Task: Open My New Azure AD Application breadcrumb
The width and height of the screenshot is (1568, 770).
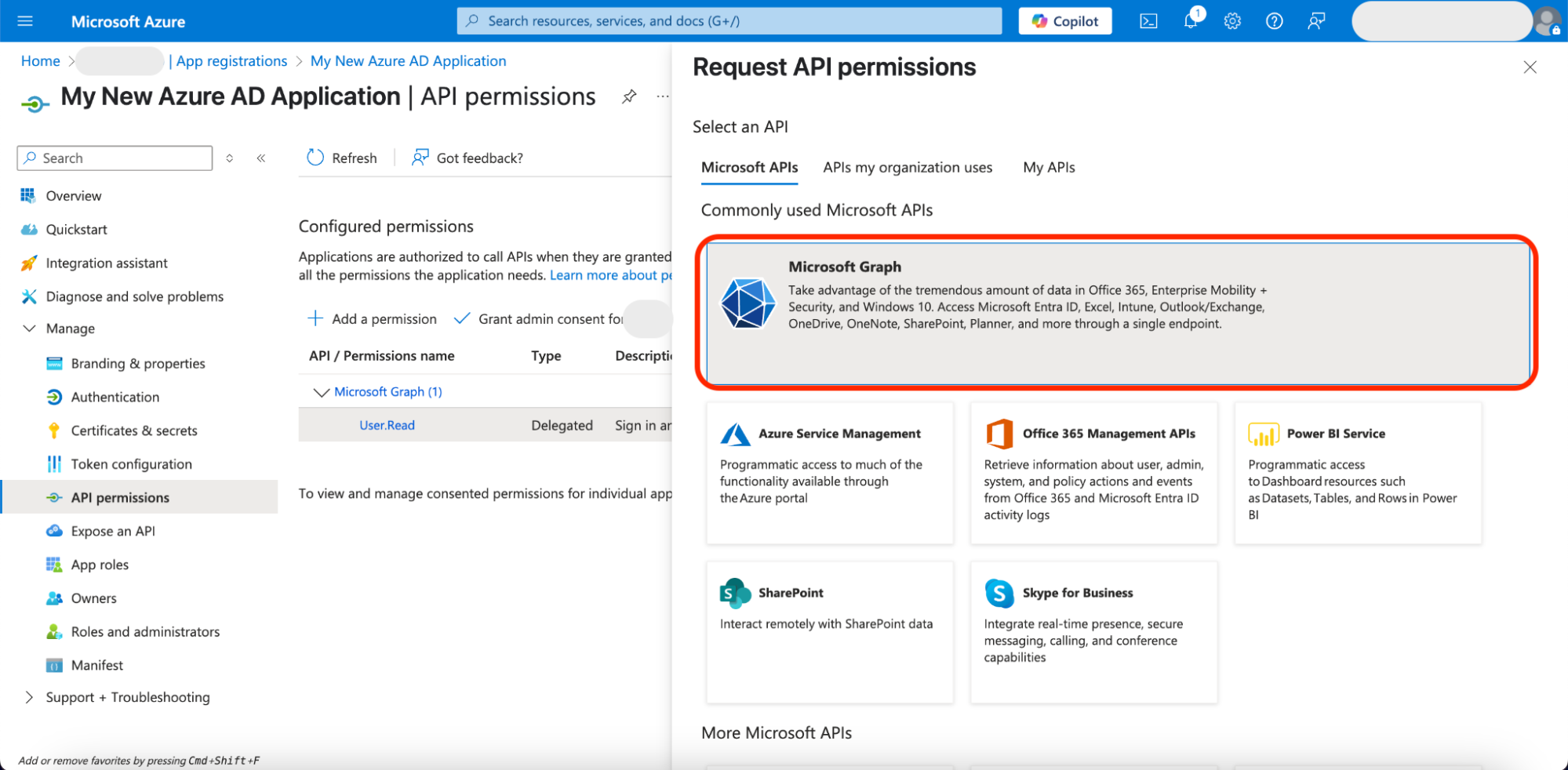Action: (x=408, y=61)
